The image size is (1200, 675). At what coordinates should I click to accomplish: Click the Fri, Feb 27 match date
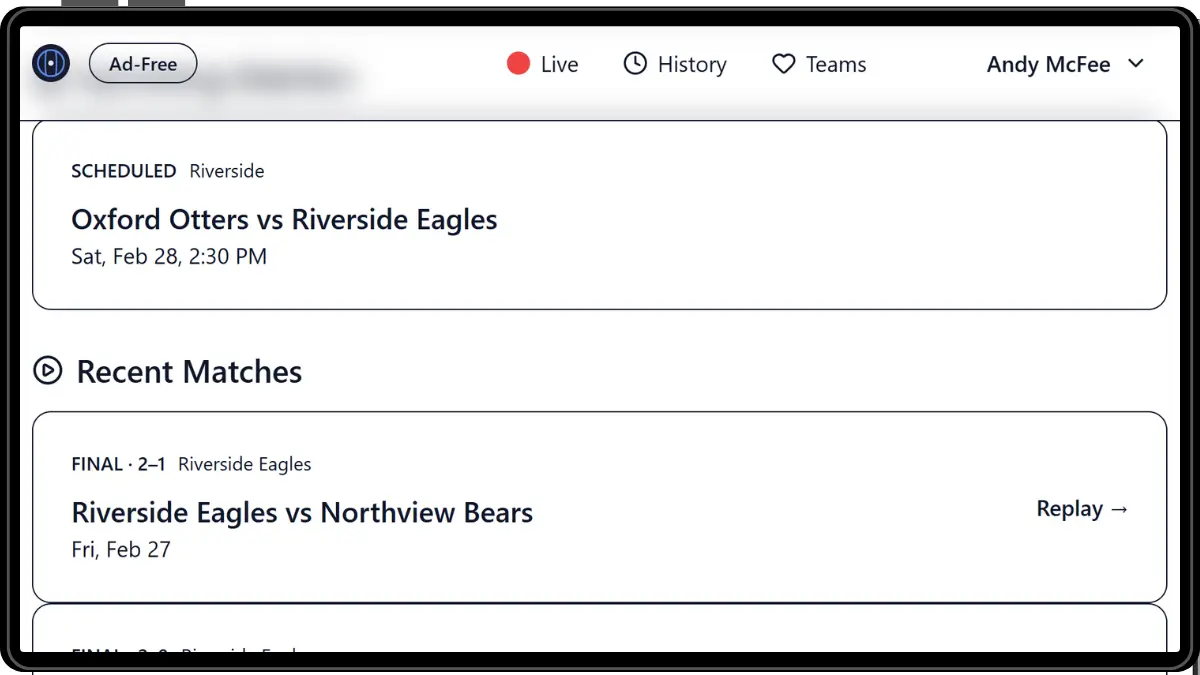pos(121,549)
